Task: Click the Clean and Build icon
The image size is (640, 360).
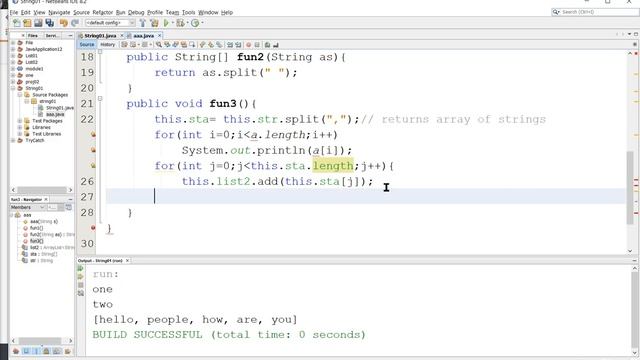Action: point(154,23)
